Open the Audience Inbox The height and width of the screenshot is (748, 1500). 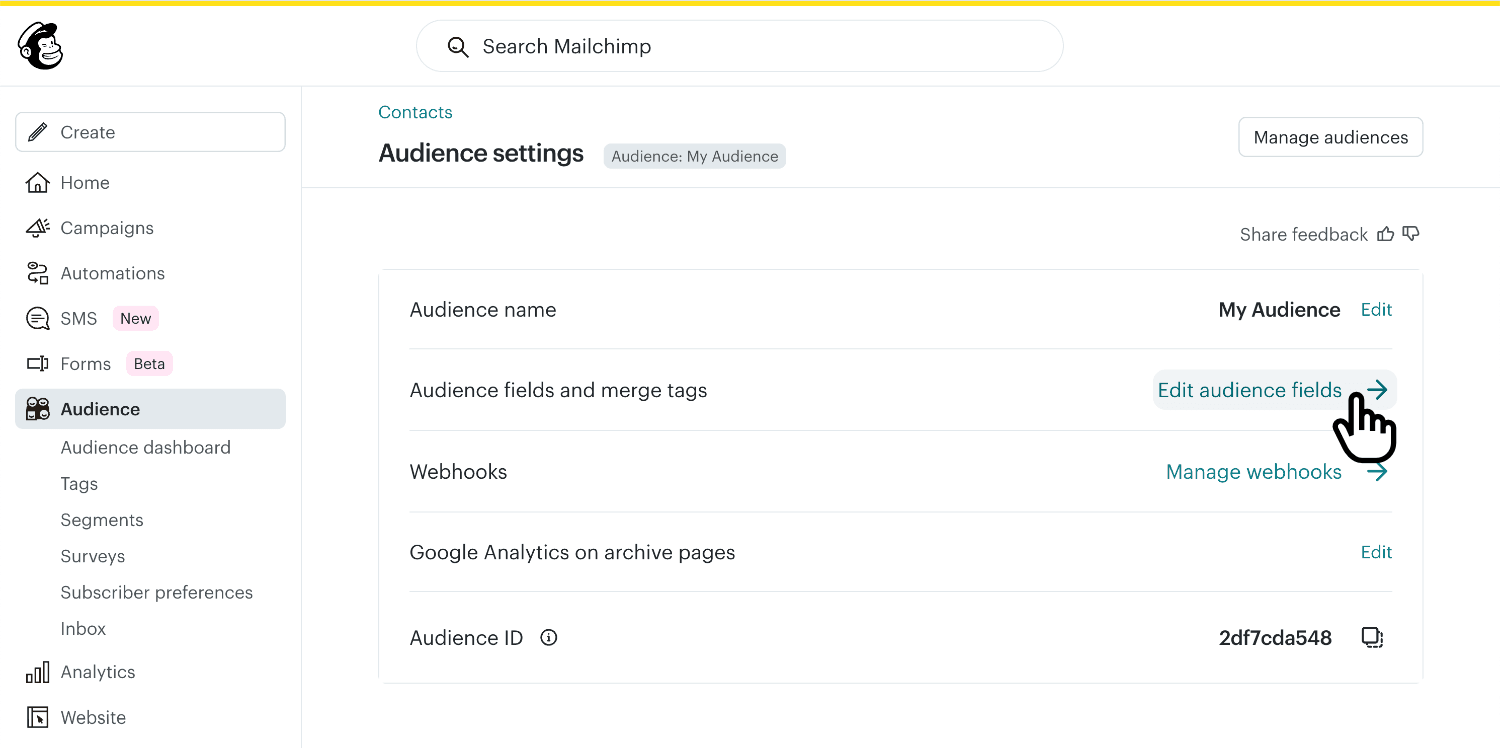[x=83, y=629]
